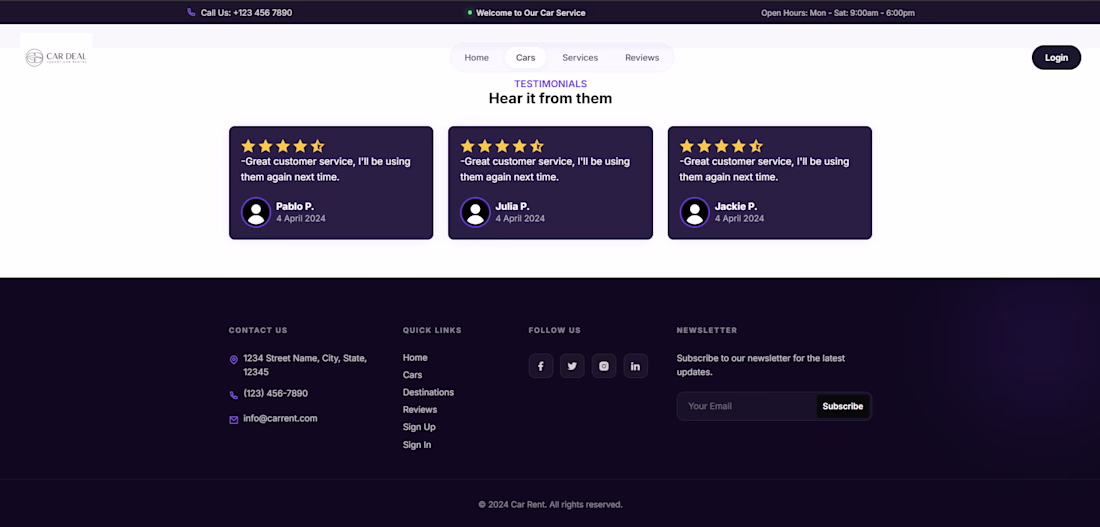Click the envelope icon by info@carrent.com
Screen dimensions: 1100x527
pos(234,420)
